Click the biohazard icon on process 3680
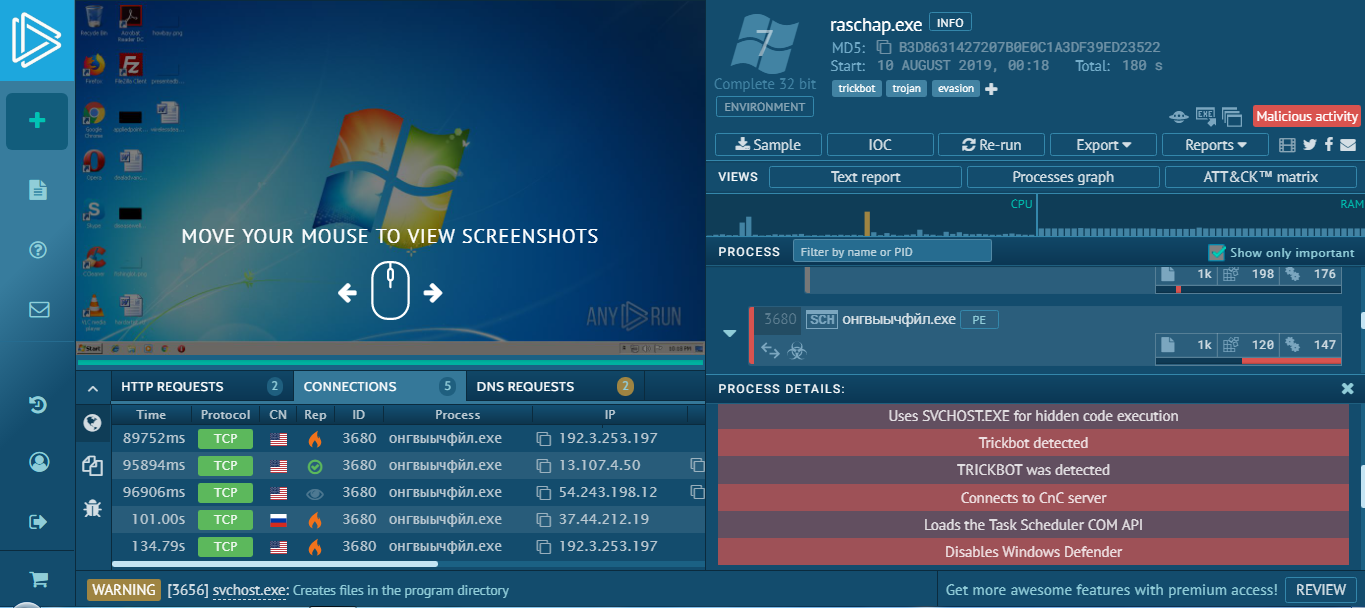 tap(797, 351)
